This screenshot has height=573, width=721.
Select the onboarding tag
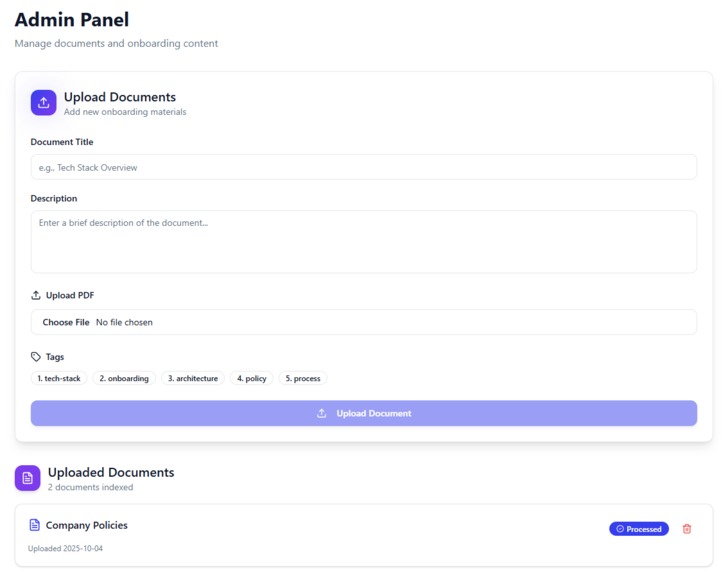[124, 378]
